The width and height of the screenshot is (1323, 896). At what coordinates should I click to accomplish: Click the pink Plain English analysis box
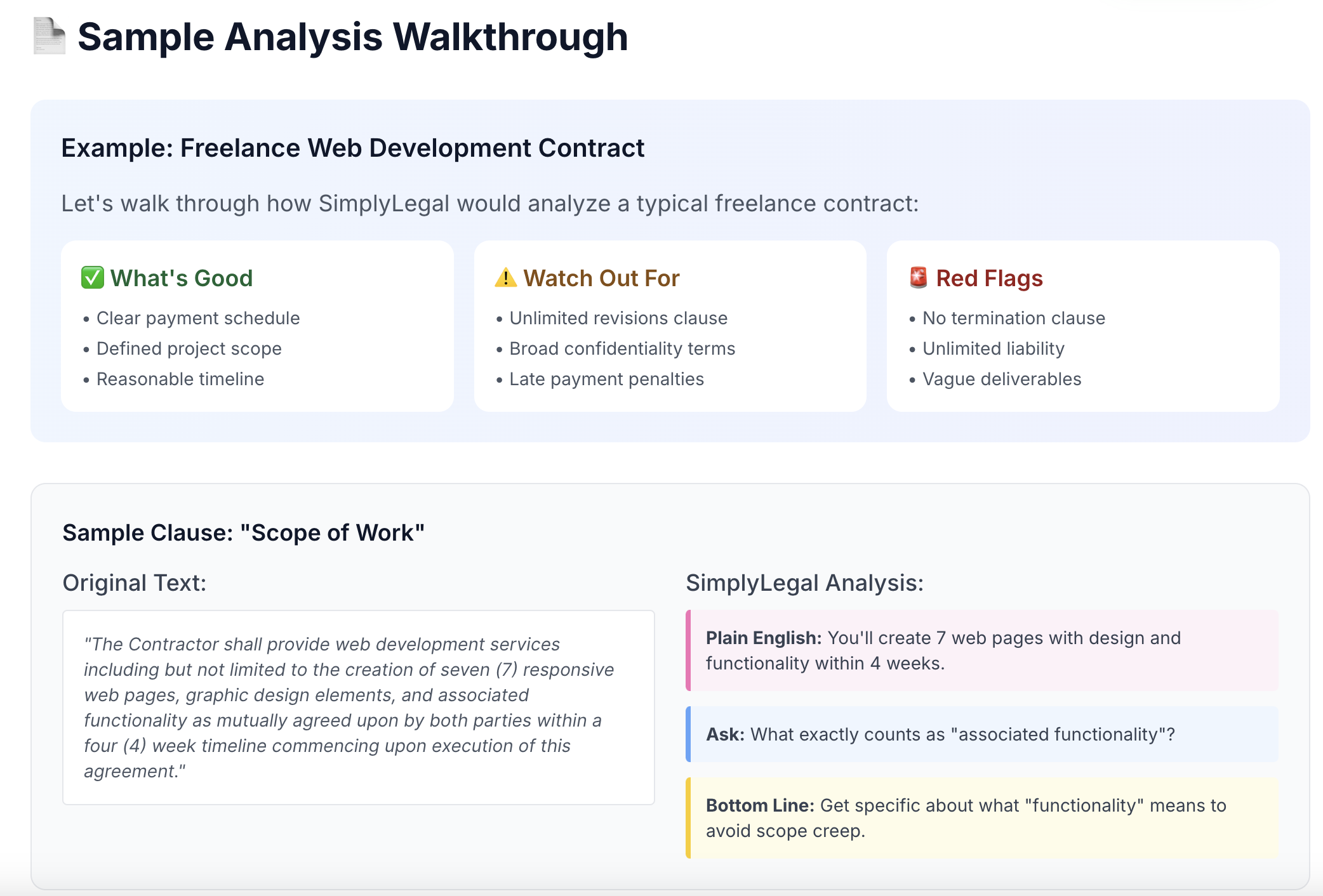point(982,650)
